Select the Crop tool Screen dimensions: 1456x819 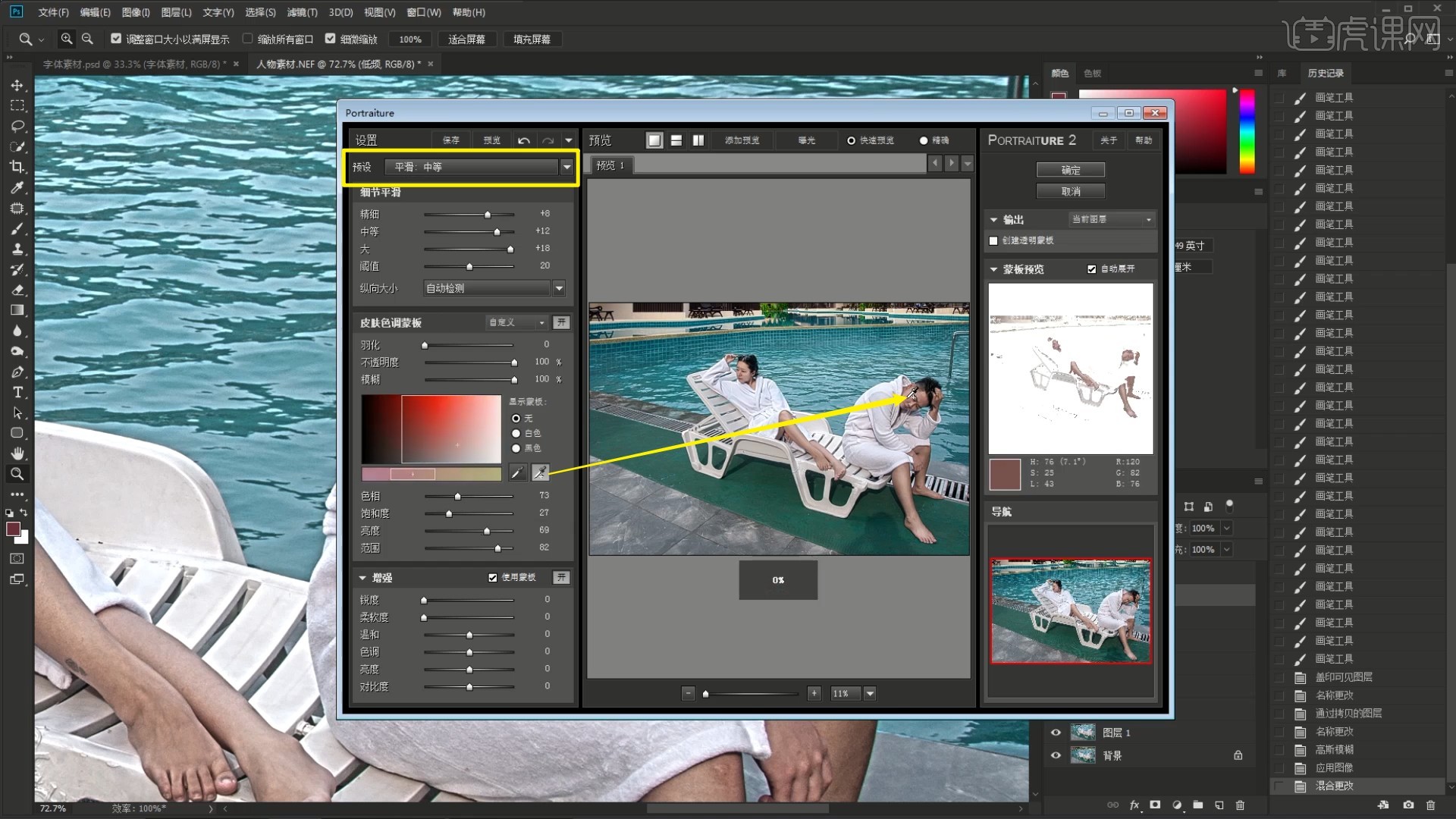pos(17,167)
